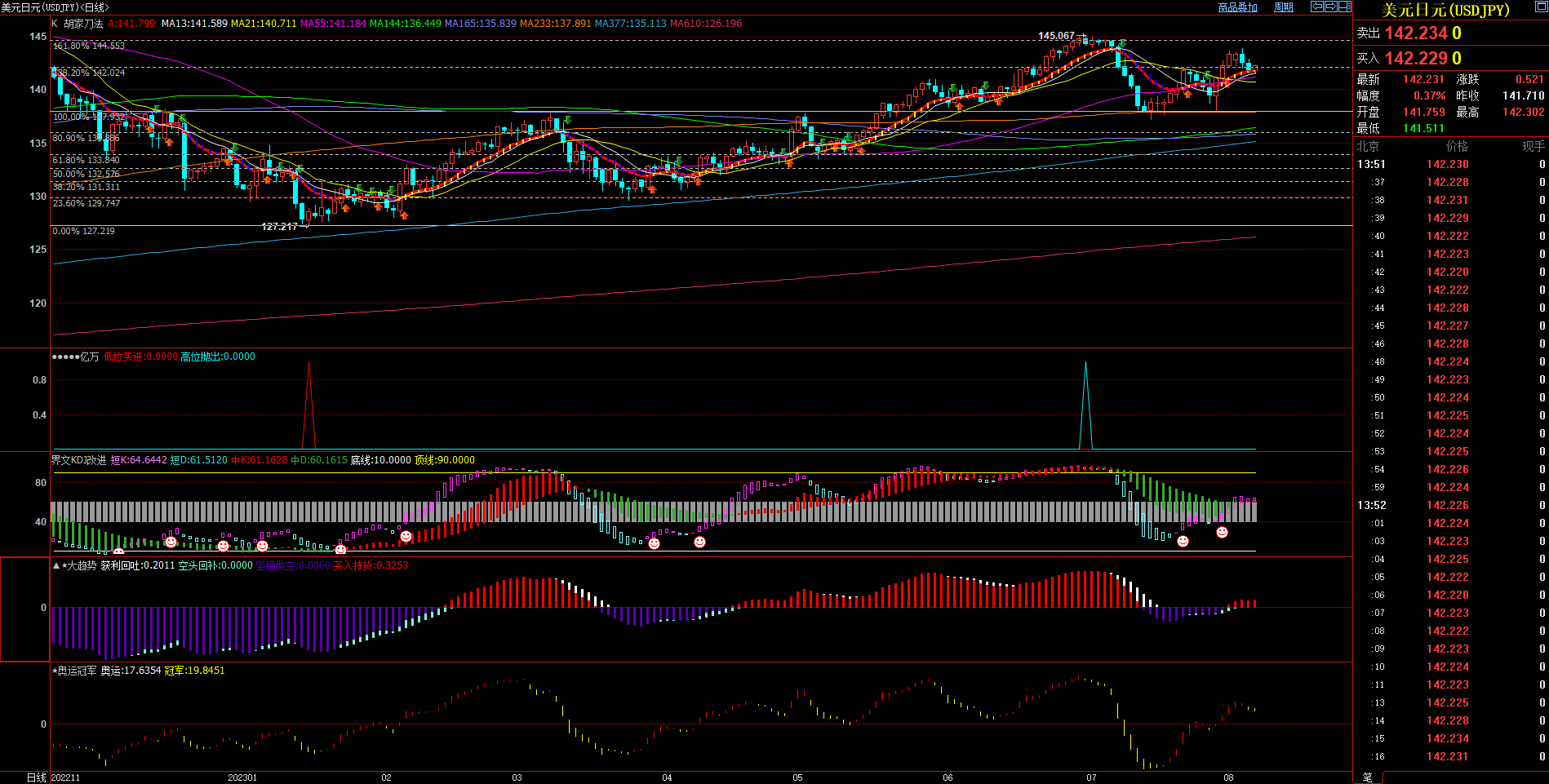Click the 日线 period label at bottom-left
Image resolution: width=1549 pixels, height=784 pixels.
(36, 777)
